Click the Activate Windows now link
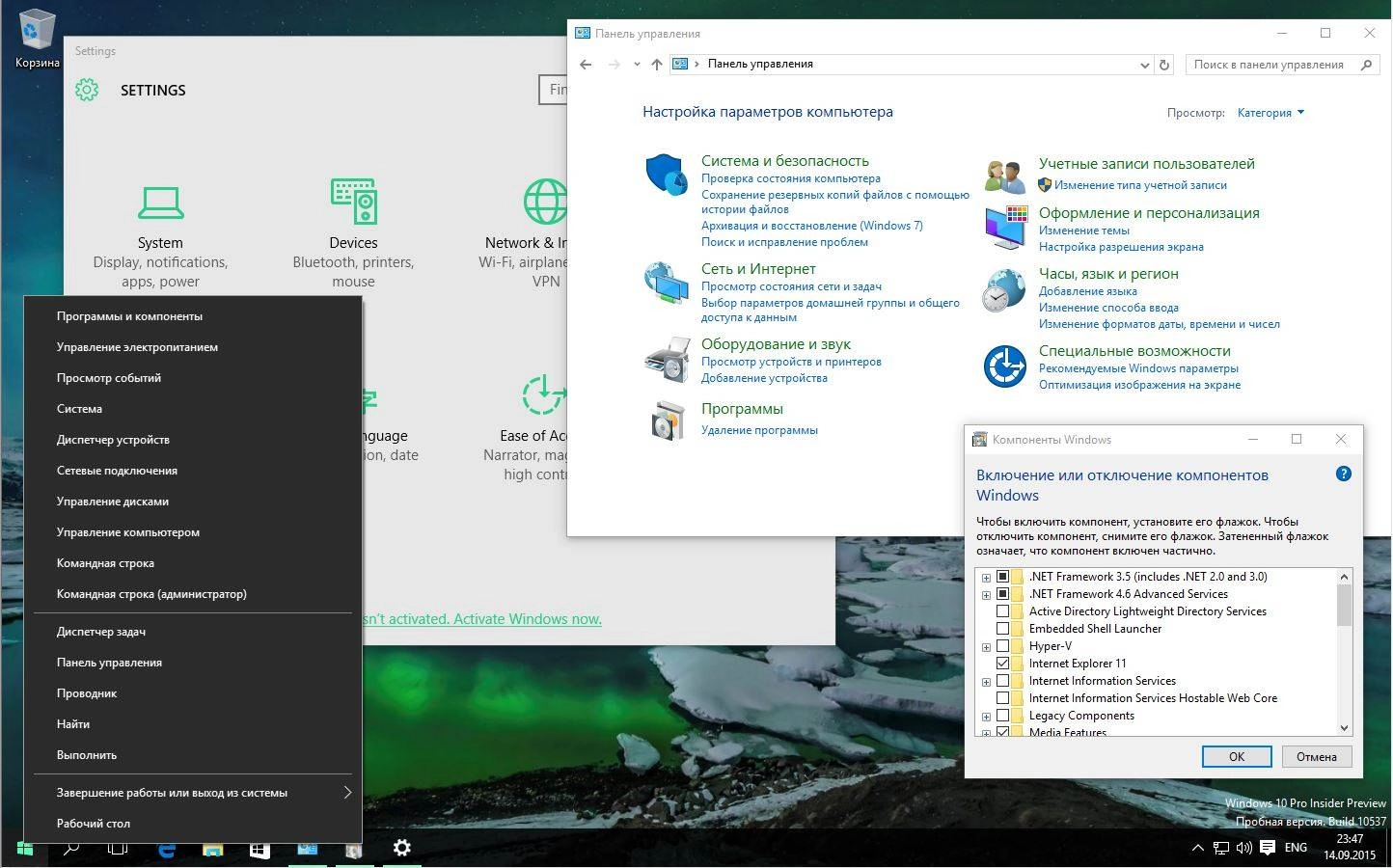Viewport: 1393px width, 868px height. coord(528,619)
